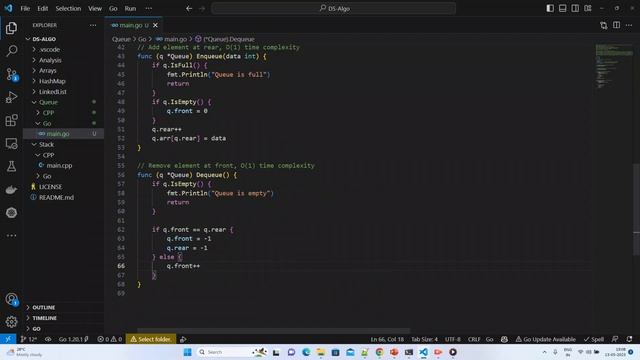640x360 pixels.
Task: Open the Remote Window button in status bar
Action: point(8,339)
